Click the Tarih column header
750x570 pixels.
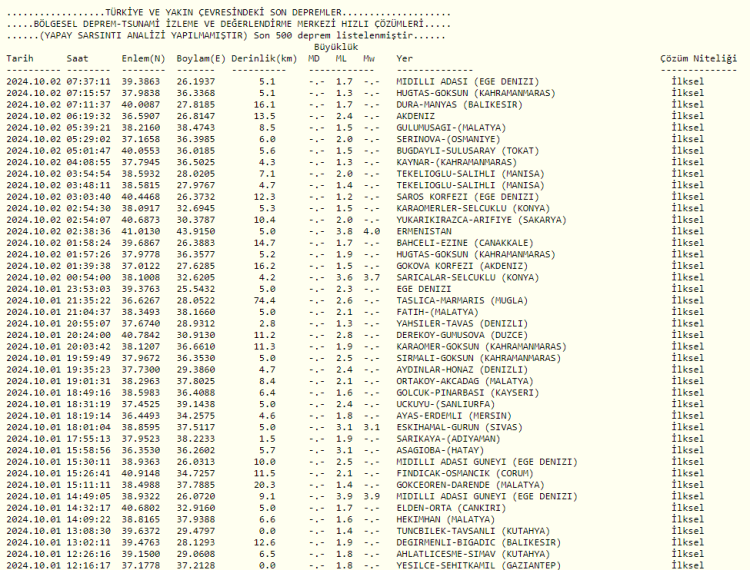pyautogui.click(x=20, y=59)
